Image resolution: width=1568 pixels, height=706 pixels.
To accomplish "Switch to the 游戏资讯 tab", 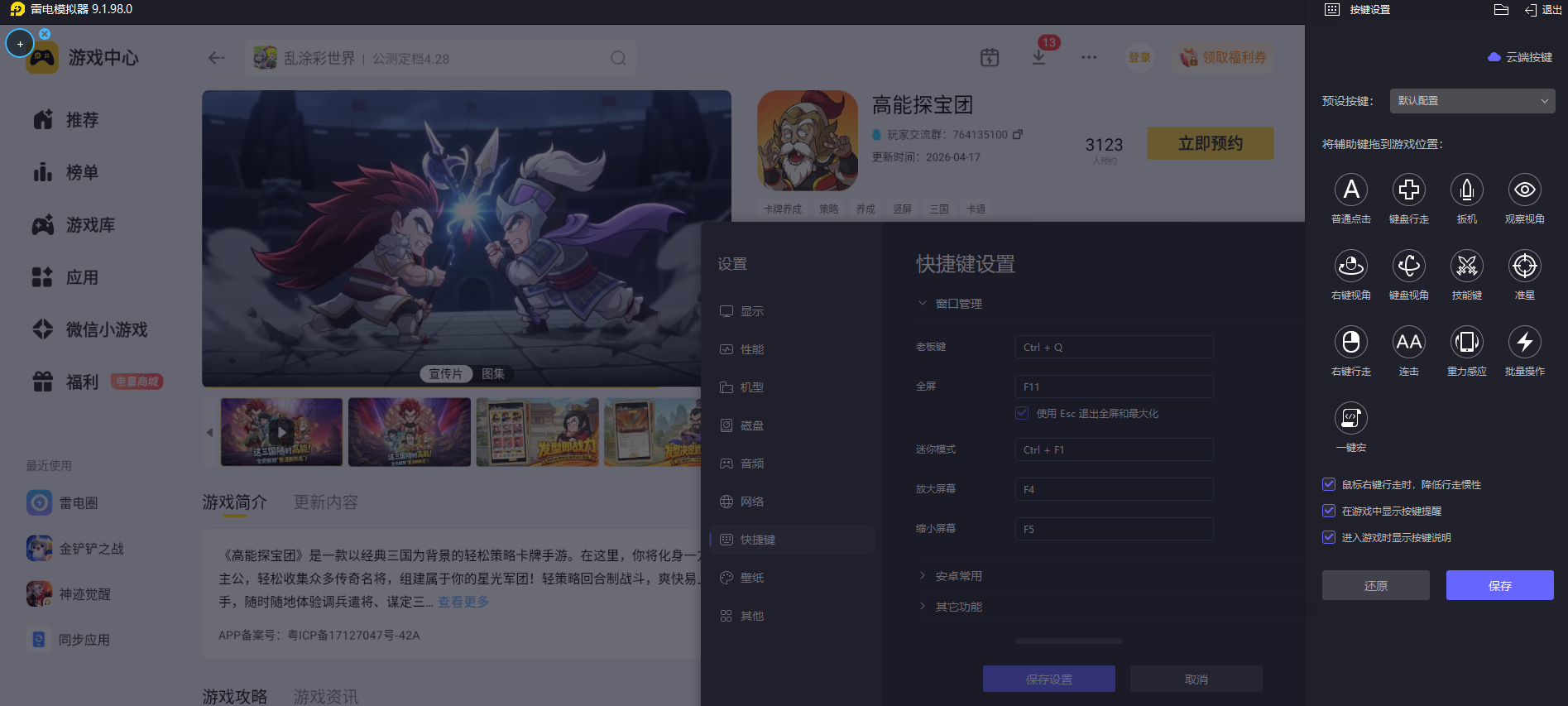I will [x=326, y=697].
